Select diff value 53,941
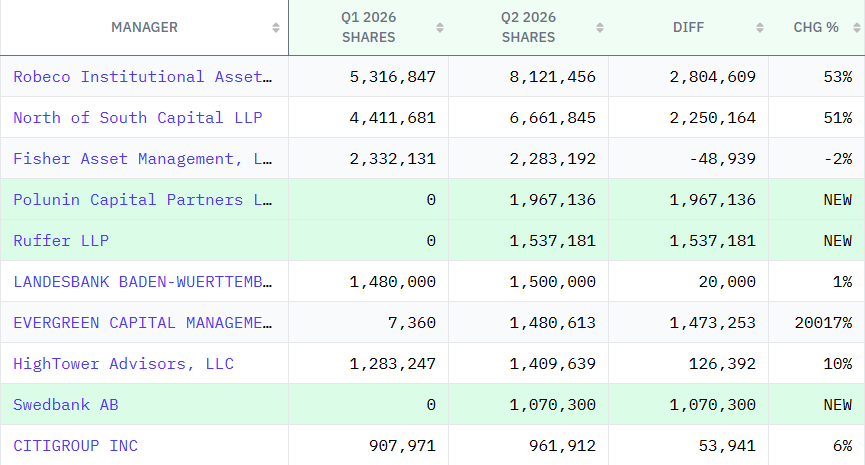 [x=727, y=446]
